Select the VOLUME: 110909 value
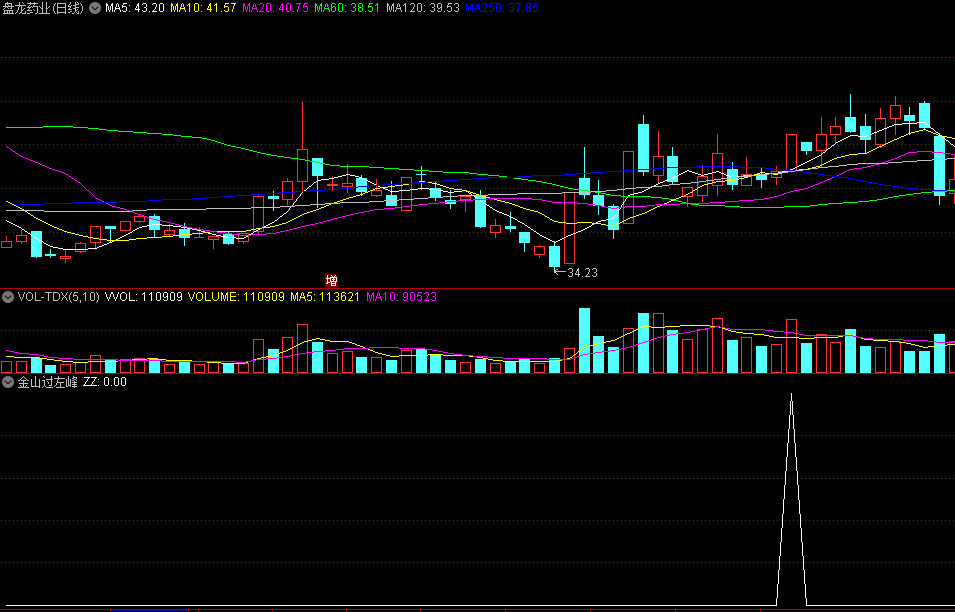This screenshot has height=612, width=955. point(236,297)
